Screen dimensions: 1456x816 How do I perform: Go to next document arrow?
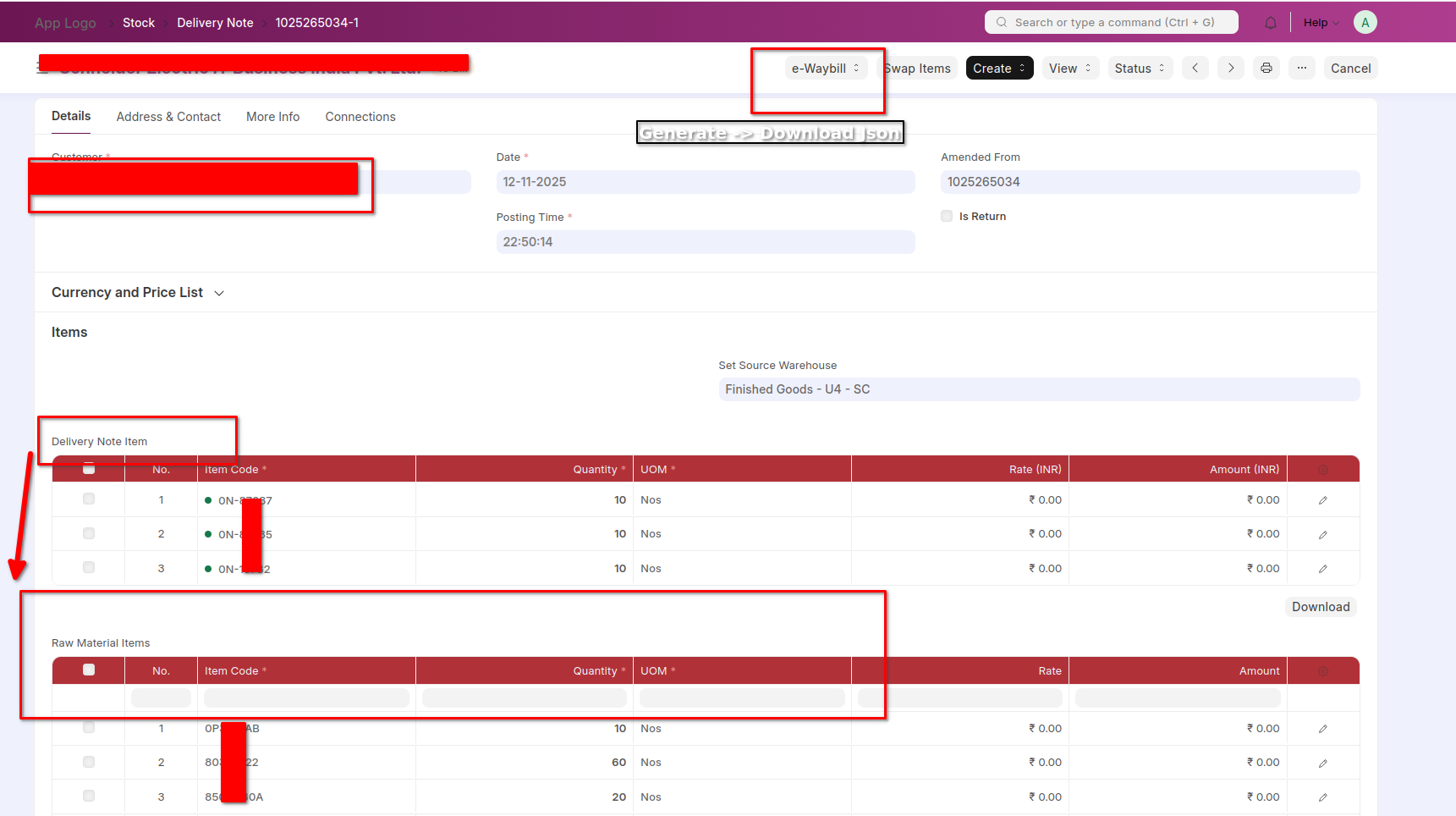pos(1231,69)
